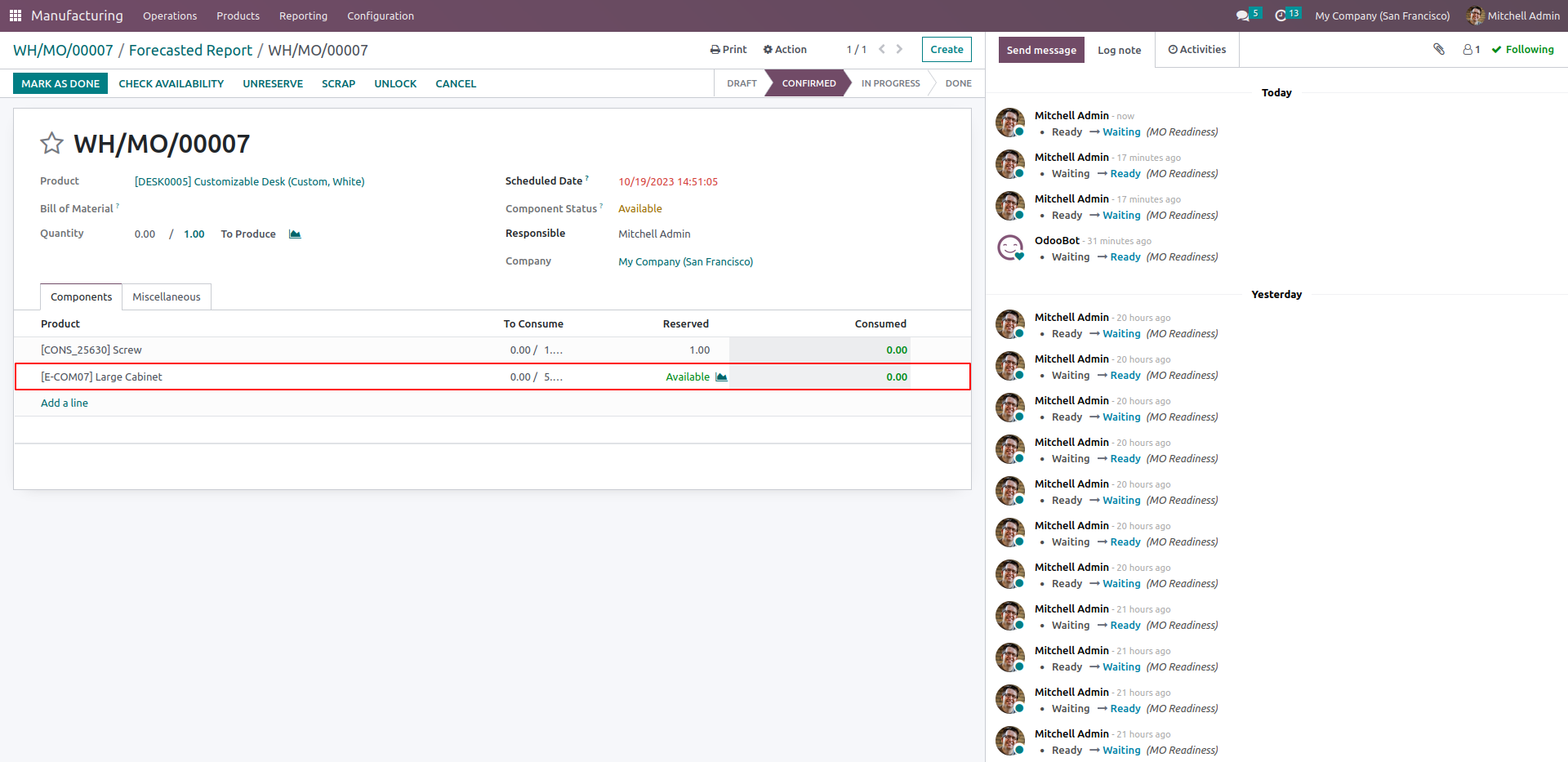Click Add a line link
Image resolution: width=1568 pixels, height=762 pixels.
(65, 403)
